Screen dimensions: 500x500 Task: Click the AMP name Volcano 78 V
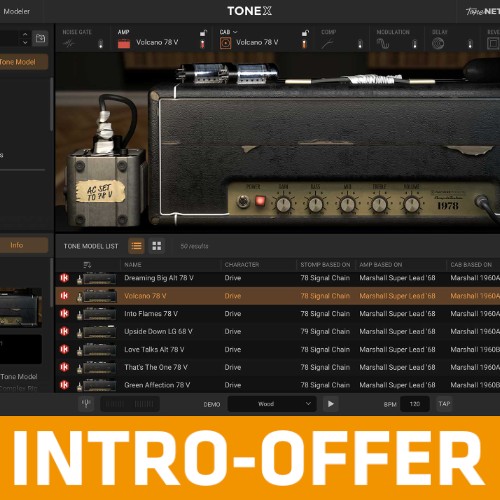[157, 42]
